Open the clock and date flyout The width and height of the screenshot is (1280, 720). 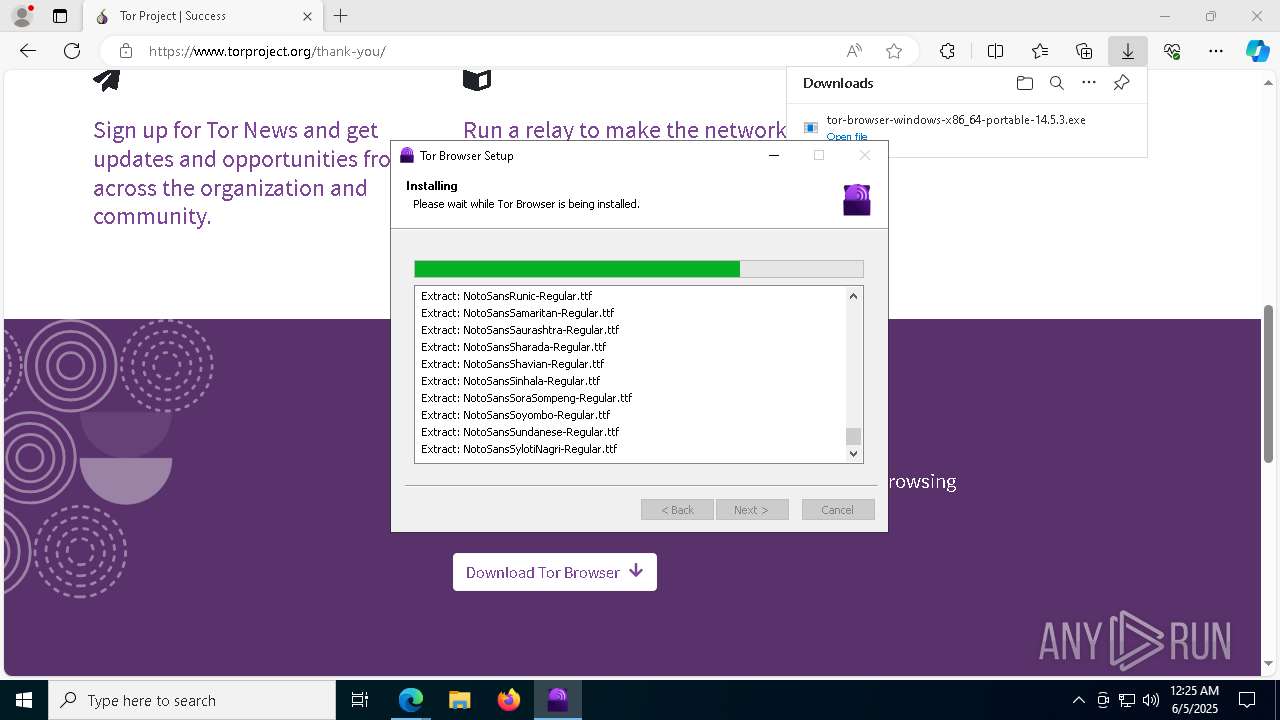click(x=1194, y=700)
